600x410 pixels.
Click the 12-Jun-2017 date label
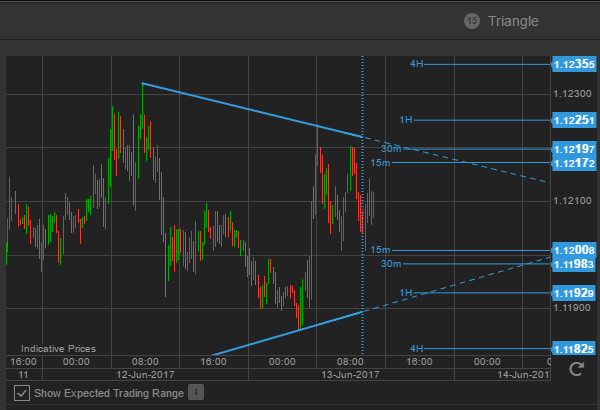coord(146,374)
